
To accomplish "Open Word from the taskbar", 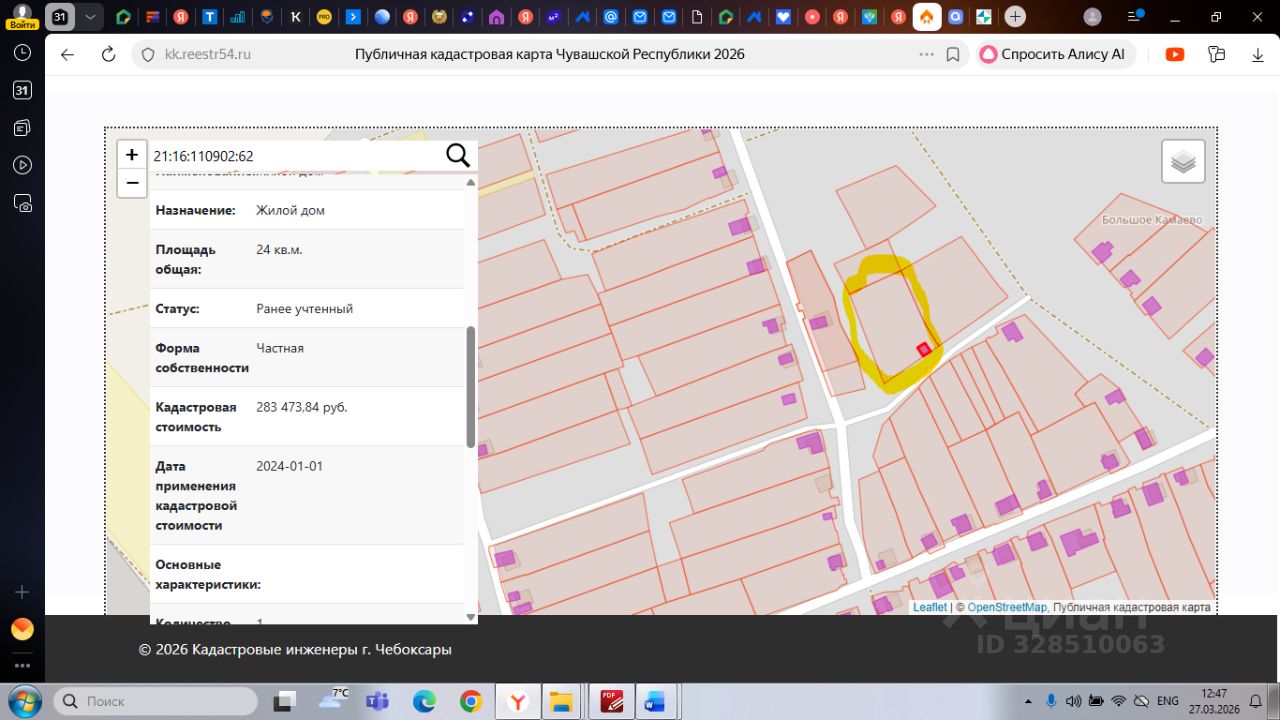I will (656, 701).
